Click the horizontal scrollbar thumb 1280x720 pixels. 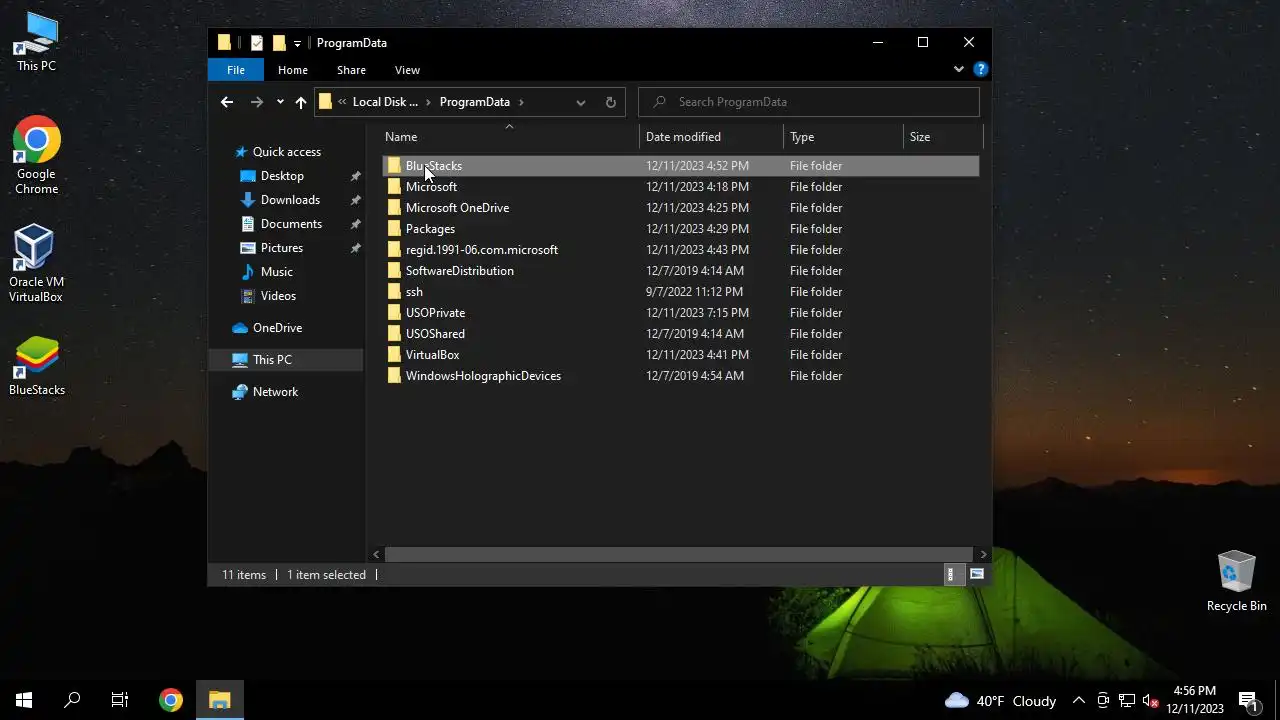[x=679, y=554]
